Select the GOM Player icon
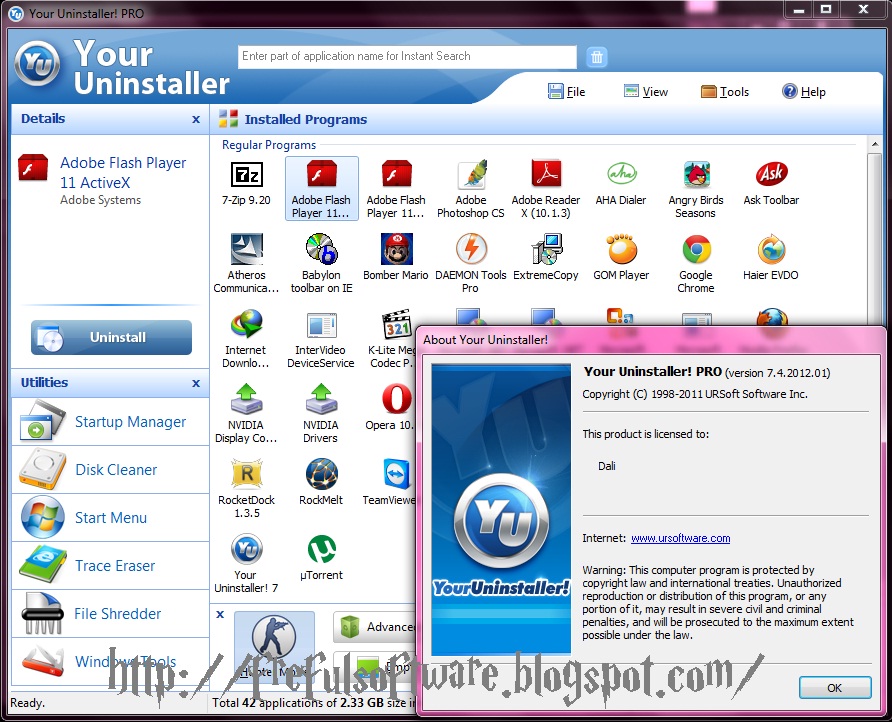 tap(621, 249)
